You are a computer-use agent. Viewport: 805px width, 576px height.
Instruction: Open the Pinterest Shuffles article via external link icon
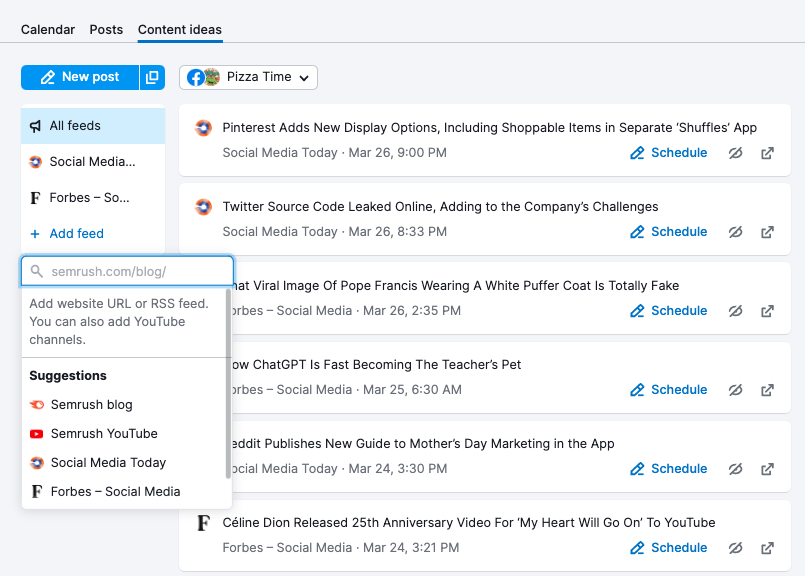(x=767, y=153)
